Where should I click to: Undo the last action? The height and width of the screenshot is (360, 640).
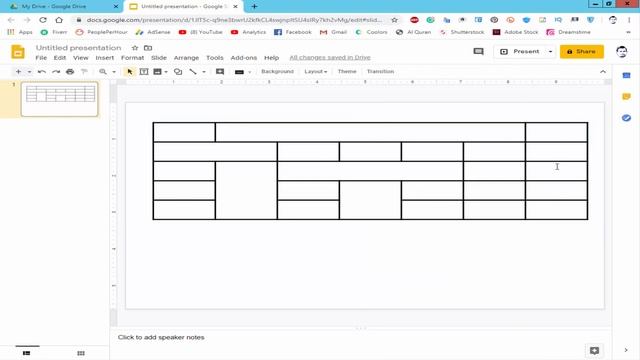pyautogui.click(x=42, y=71)
